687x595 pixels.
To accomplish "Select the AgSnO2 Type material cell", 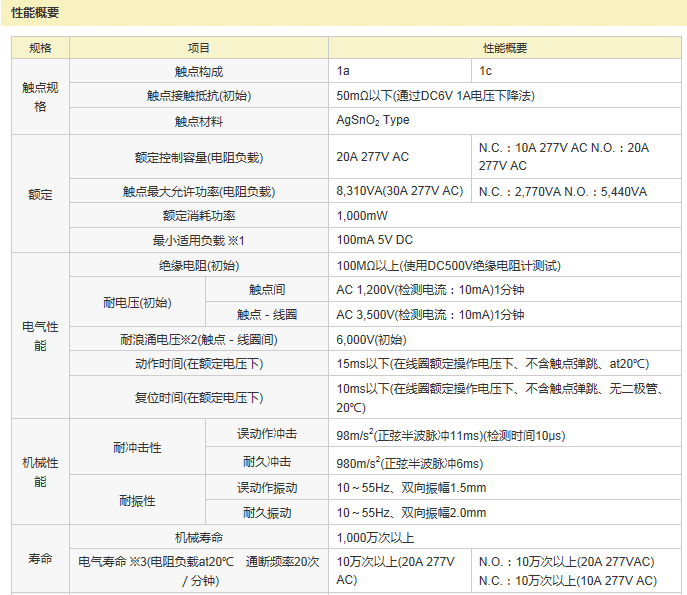I will [373, 120].
